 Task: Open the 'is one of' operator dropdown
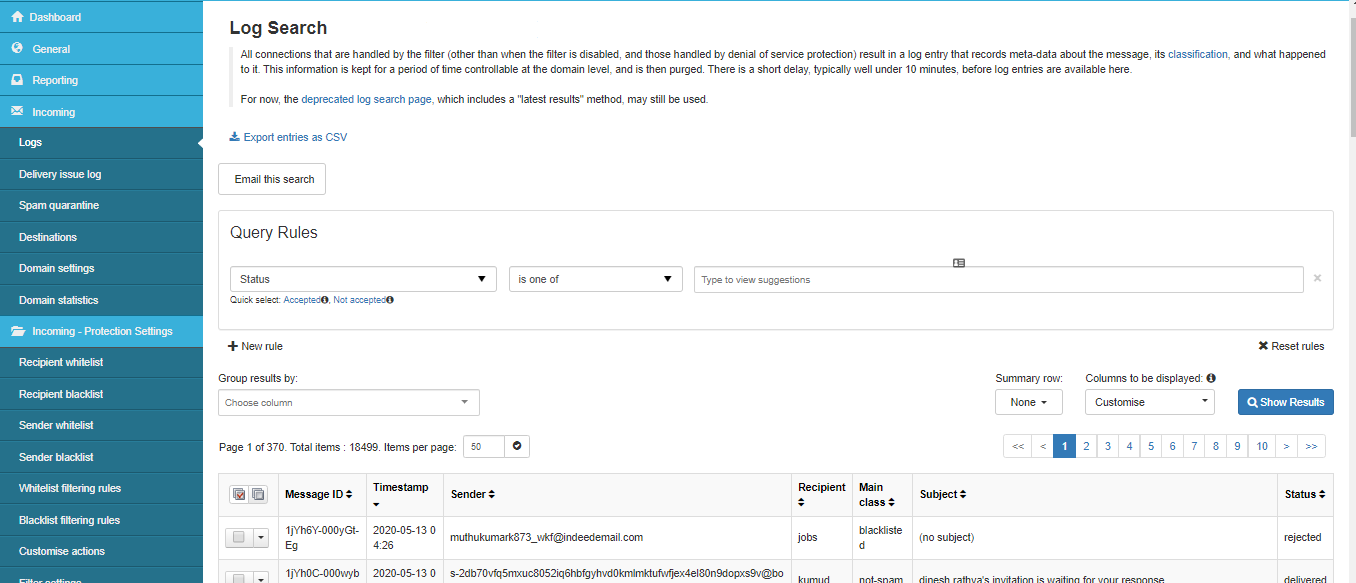595,279
